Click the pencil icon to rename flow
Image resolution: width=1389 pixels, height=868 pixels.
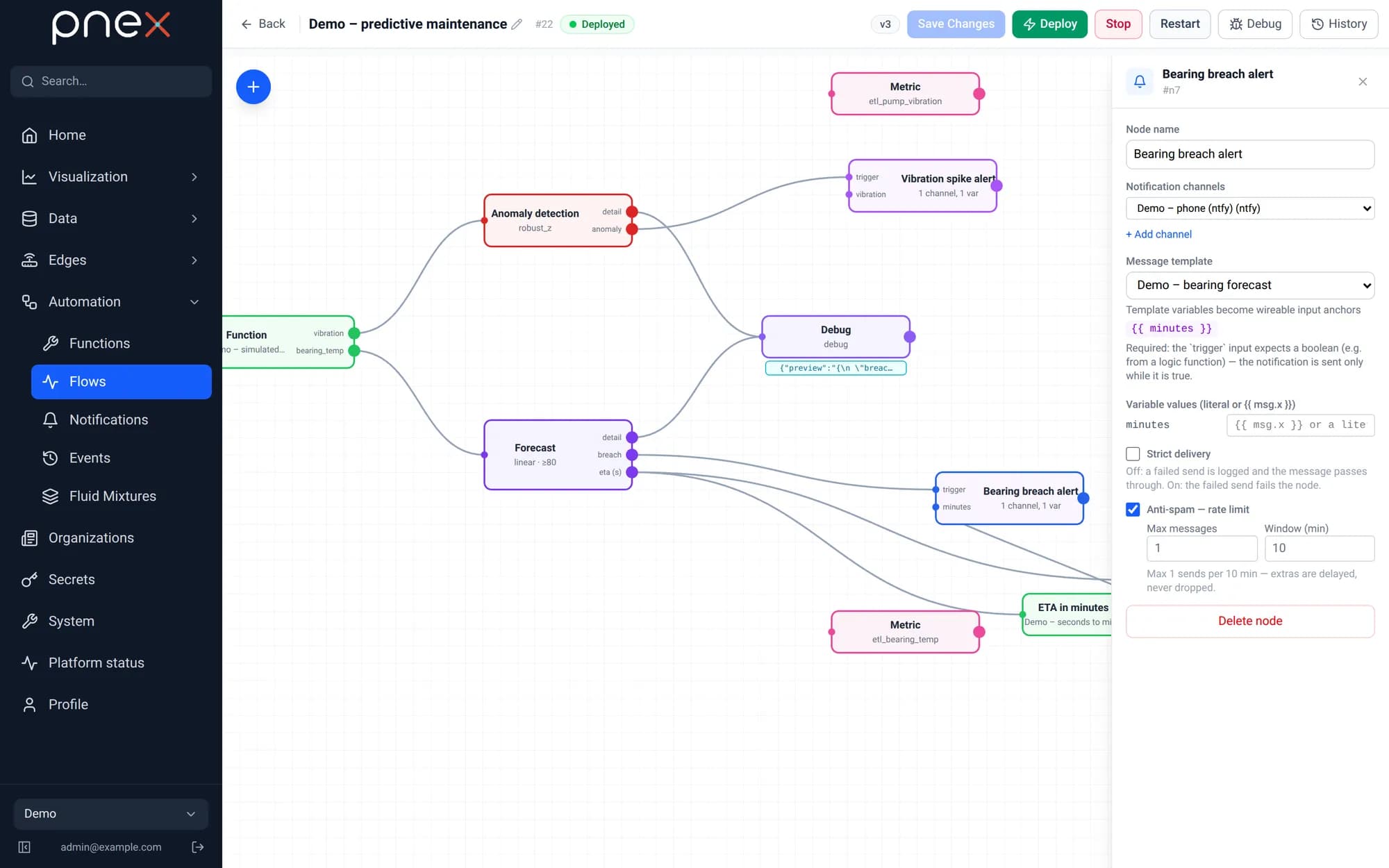[517, 24]
